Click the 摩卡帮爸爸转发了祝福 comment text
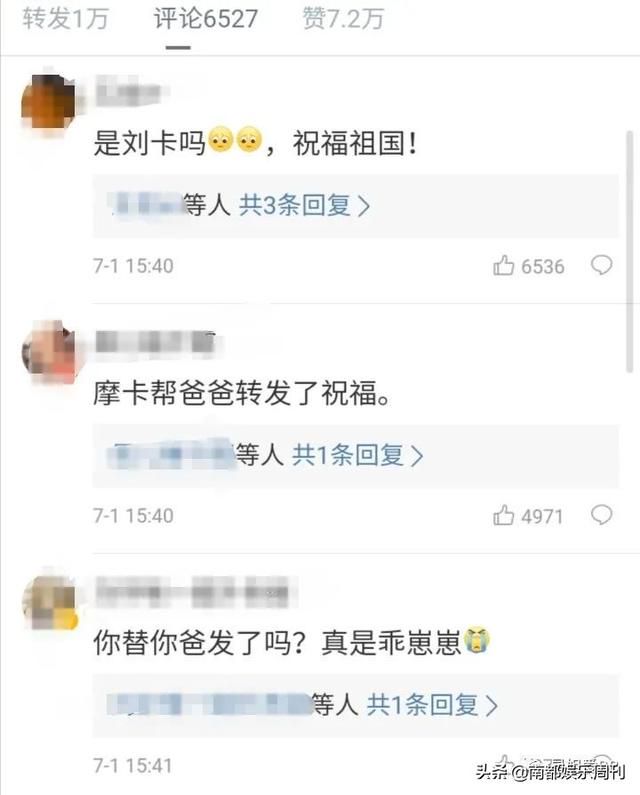This screenshot has height=795, width=640. click(x=242, y=393)
